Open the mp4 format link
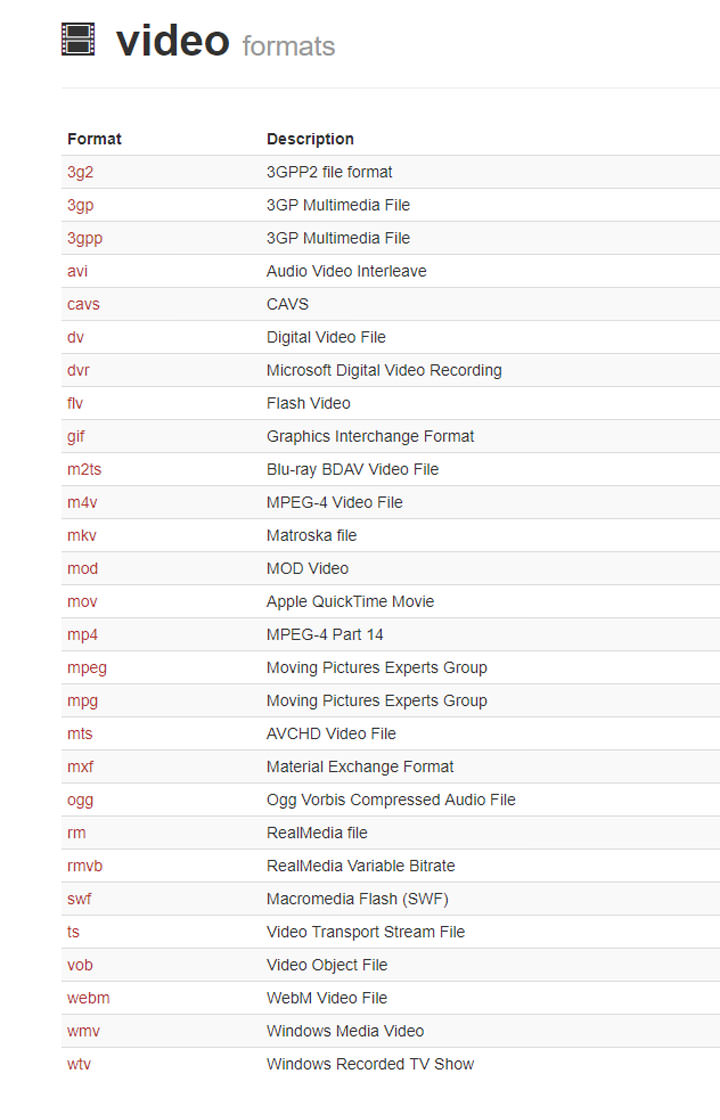Image resolution: width=720 pixels, height=1120 pixels. (x=82, y=634)
